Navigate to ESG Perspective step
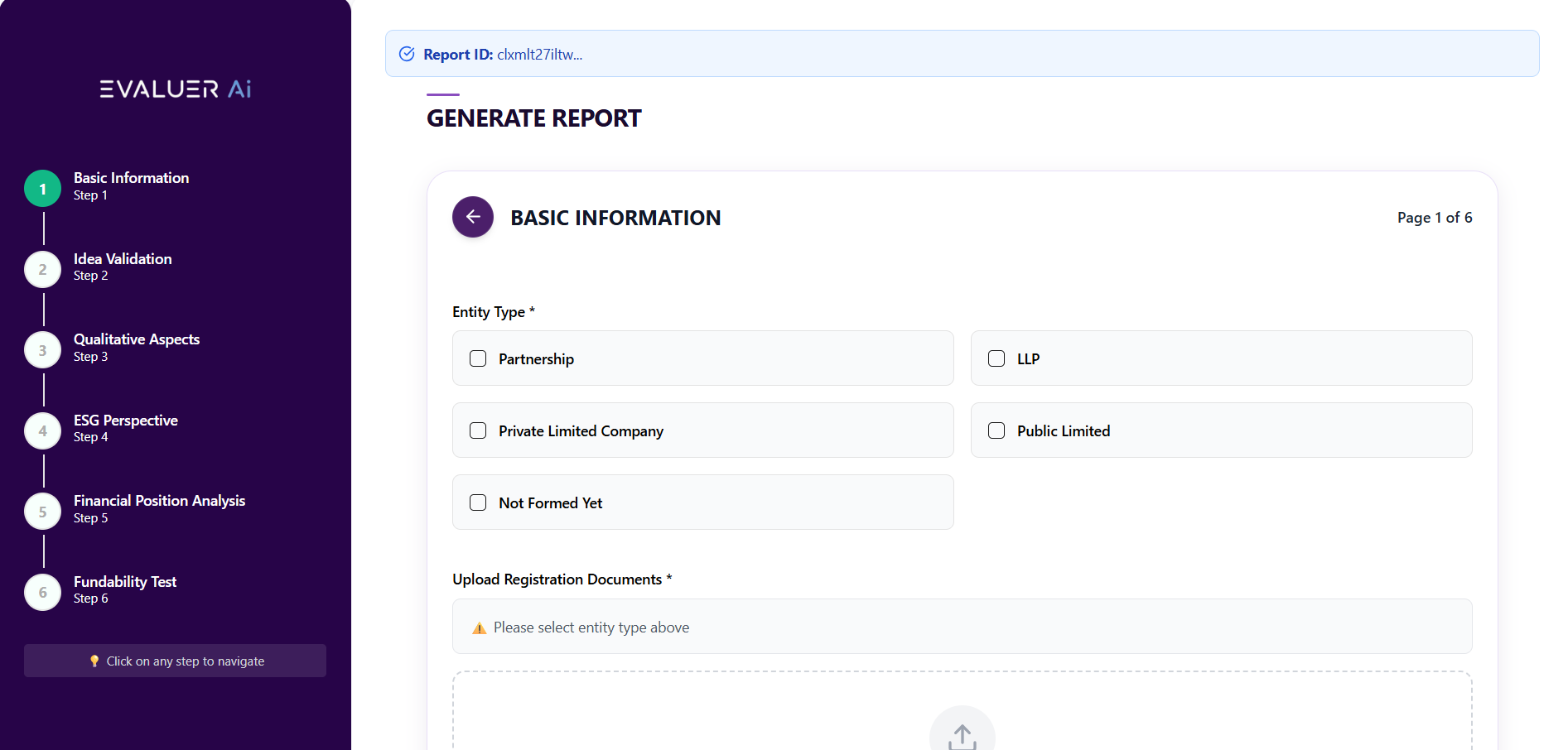 (126, 421)
